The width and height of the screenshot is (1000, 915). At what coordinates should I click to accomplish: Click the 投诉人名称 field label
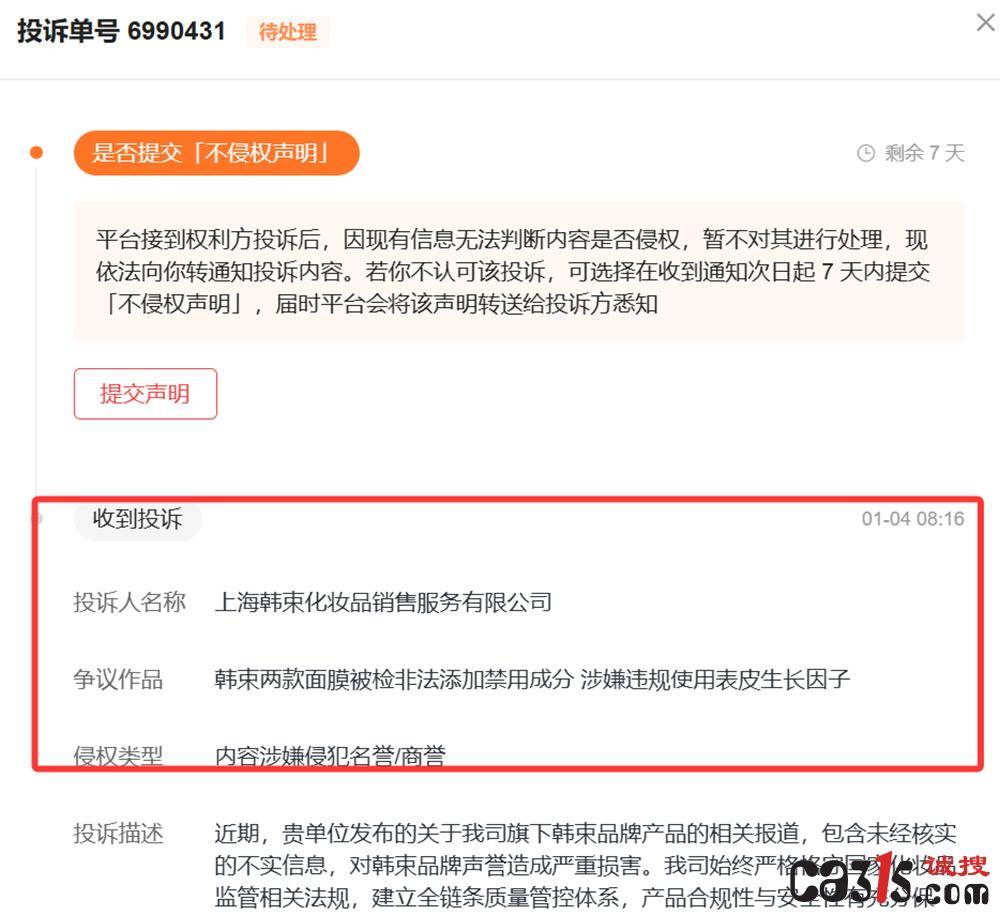click(129, 602)
